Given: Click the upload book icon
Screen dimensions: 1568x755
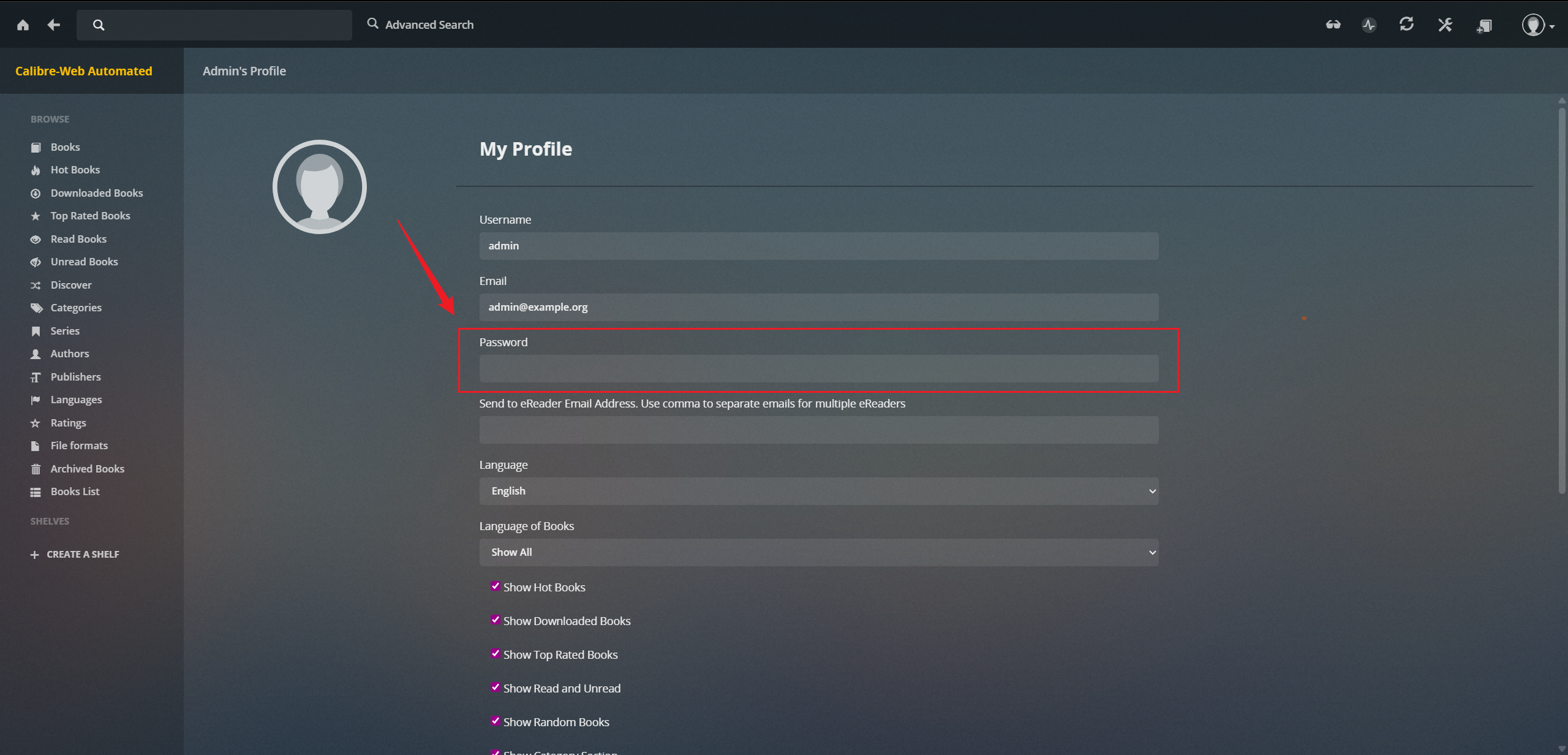Looking at the screenshot, I should coord(1483,26).
